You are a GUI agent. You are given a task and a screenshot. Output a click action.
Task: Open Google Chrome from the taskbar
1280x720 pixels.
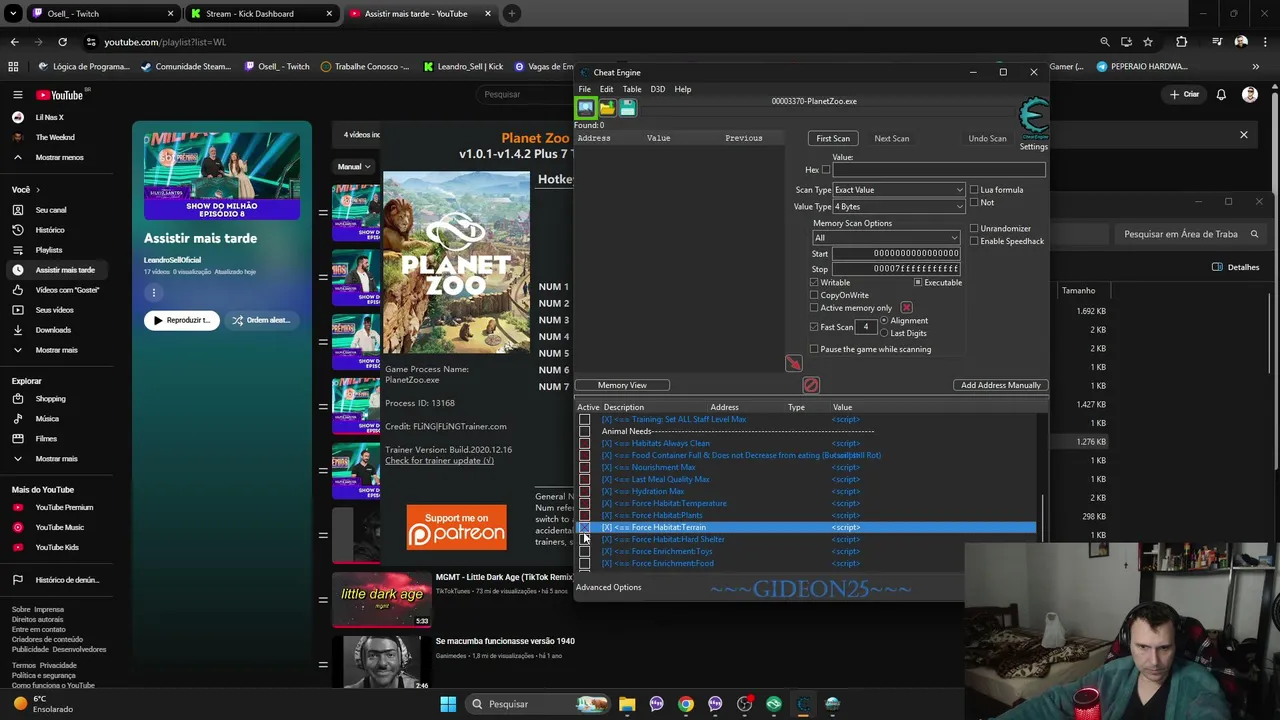[686, 704]
